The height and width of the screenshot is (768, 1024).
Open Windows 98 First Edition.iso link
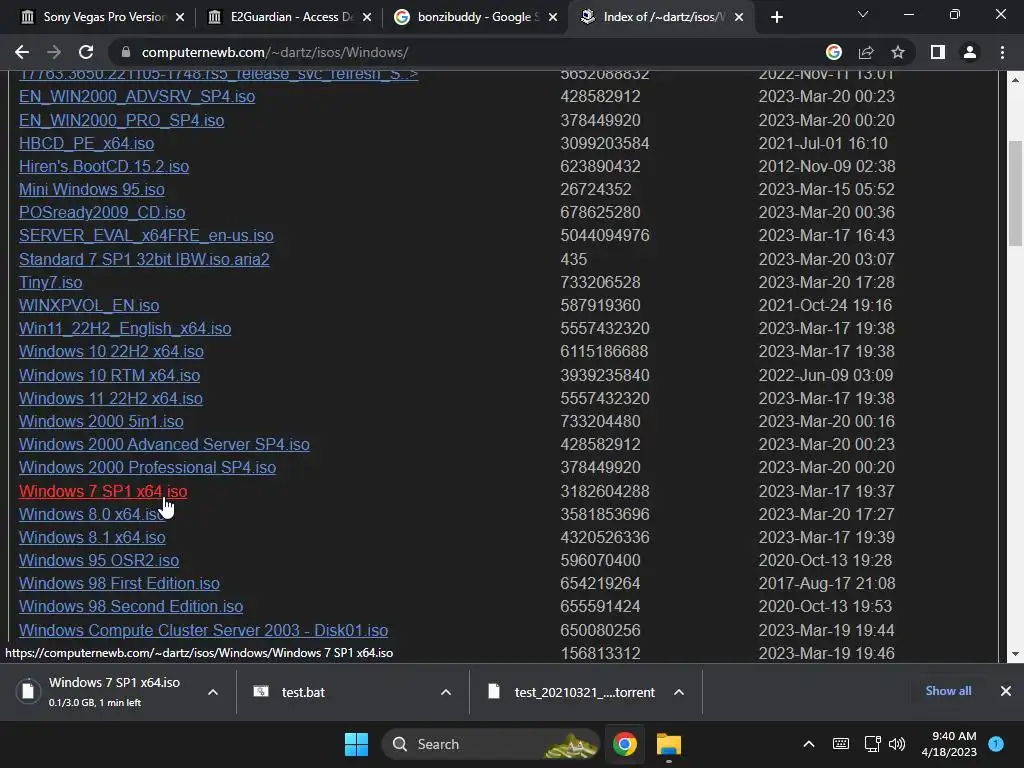point(119,583)
